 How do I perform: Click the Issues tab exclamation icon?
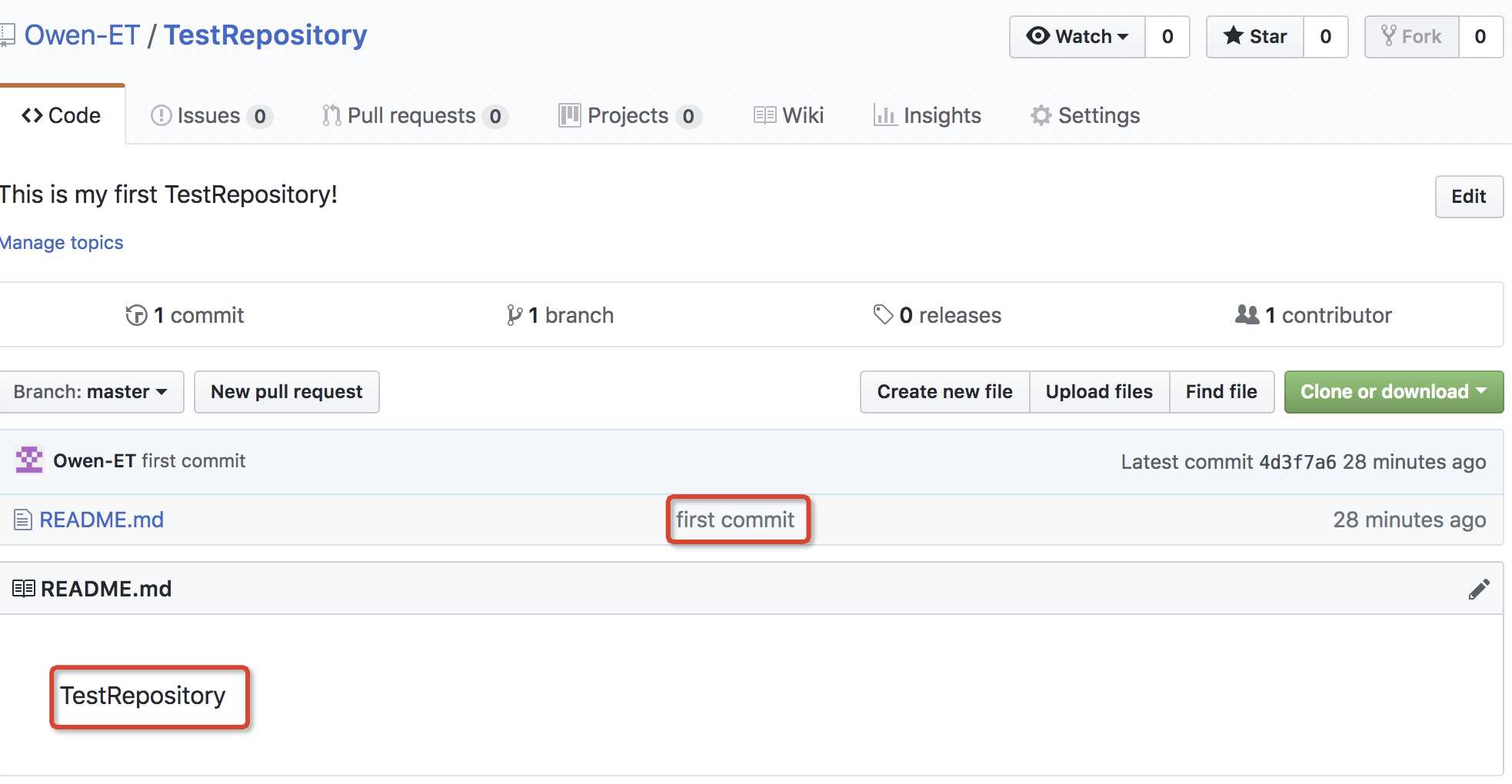click(x=161, y=115)
